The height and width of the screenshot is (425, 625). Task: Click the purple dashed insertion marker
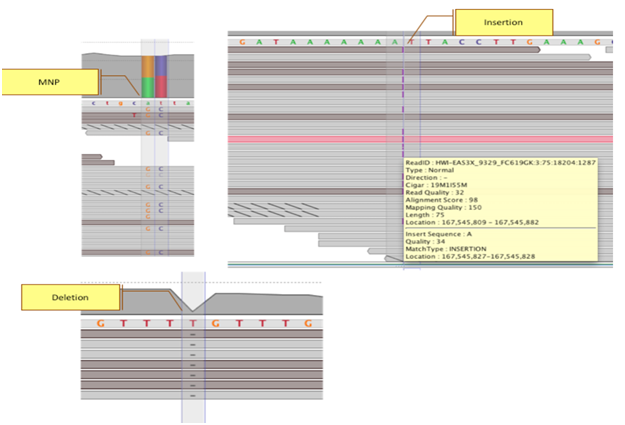(404, 100)
